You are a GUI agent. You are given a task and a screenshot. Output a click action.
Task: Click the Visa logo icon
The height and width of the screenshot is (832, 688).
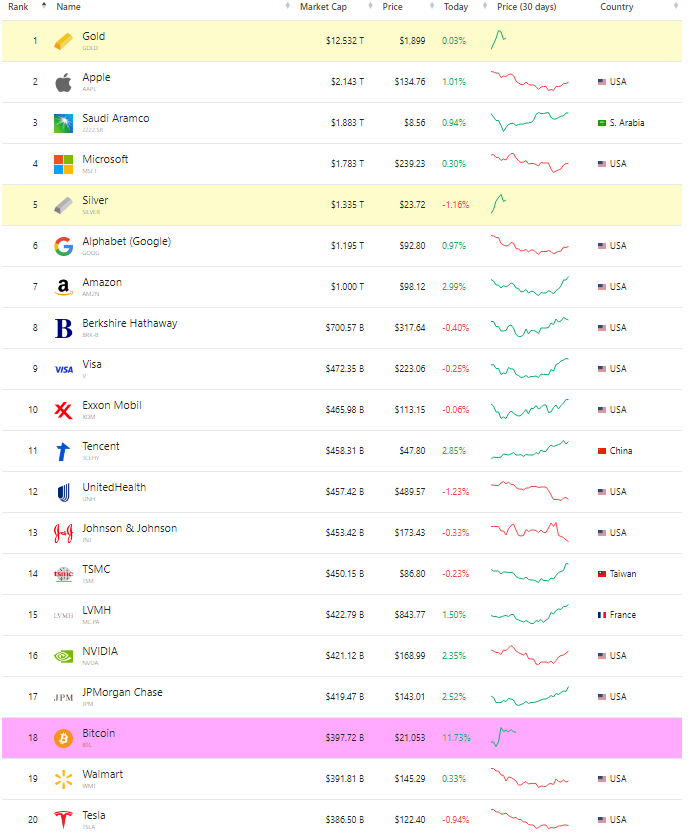click(64, 369)
